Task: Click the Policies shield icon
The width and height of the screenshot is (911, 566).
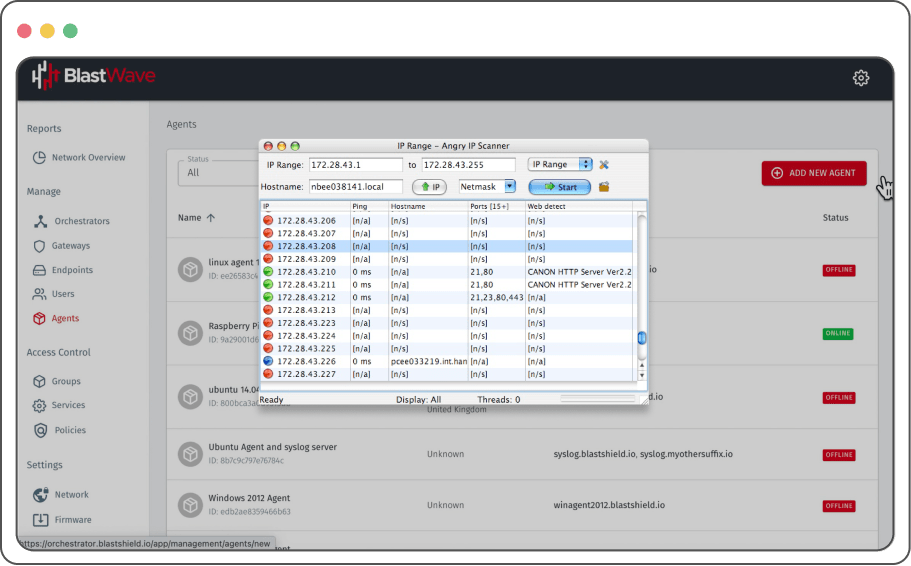Action: [x=40, y=430]
